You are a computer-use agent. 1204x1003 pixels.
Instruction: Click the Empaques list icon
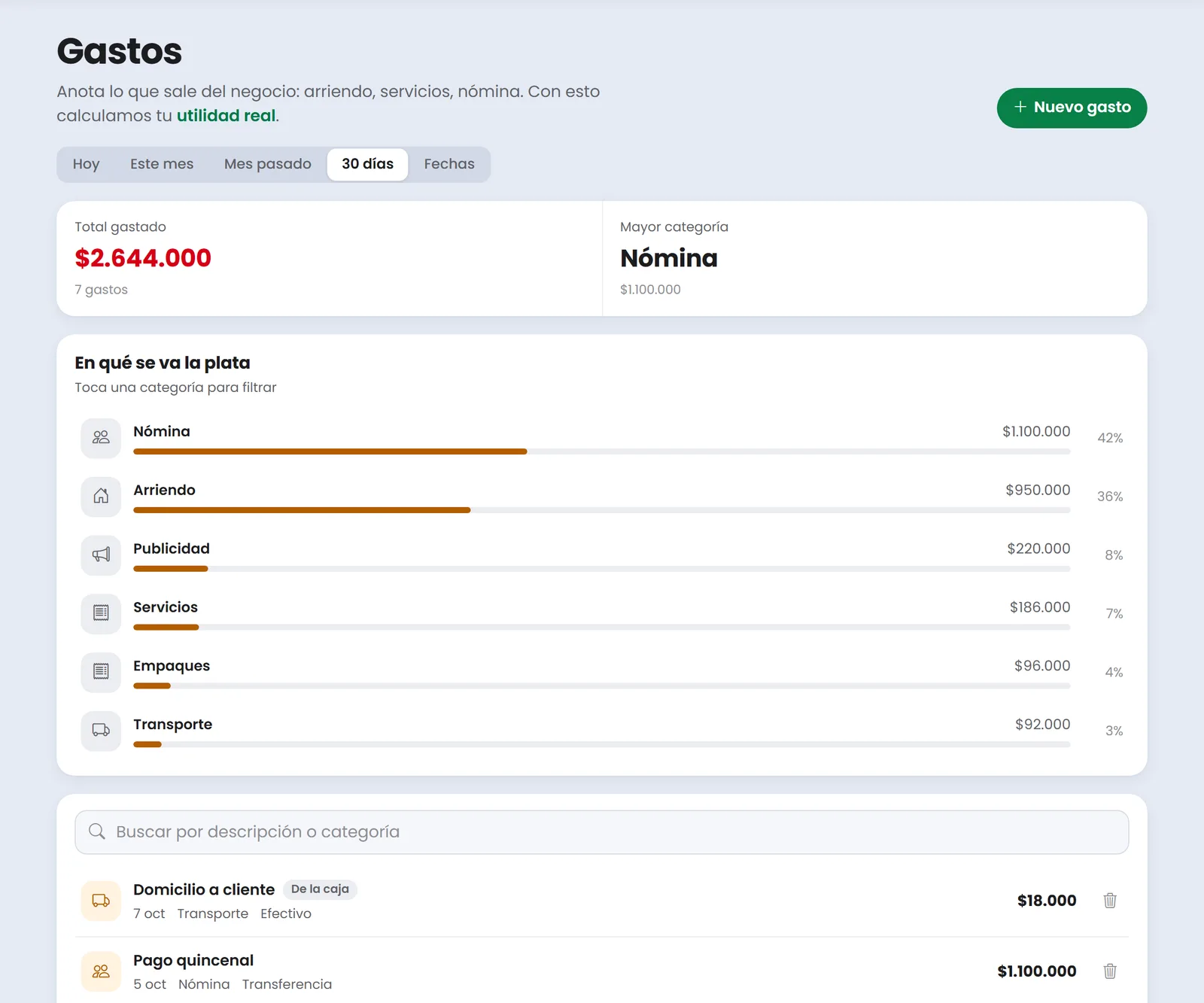(x=101, y=672)
